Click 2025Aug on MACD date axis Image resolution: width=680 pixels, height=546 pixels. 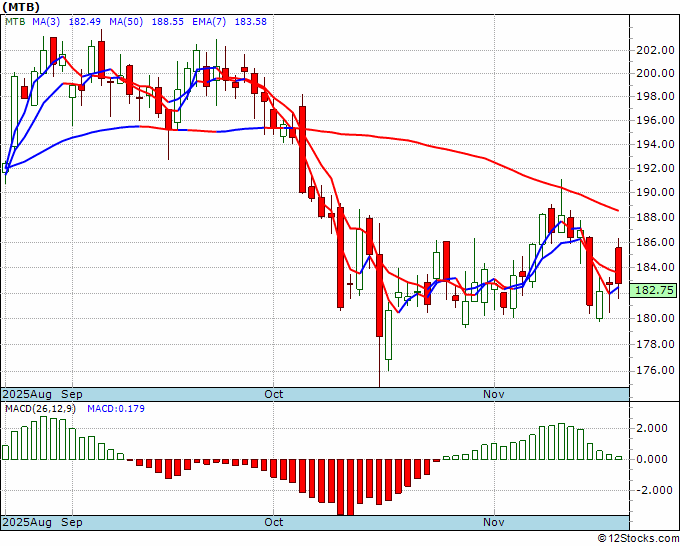(x=27, y=522)
